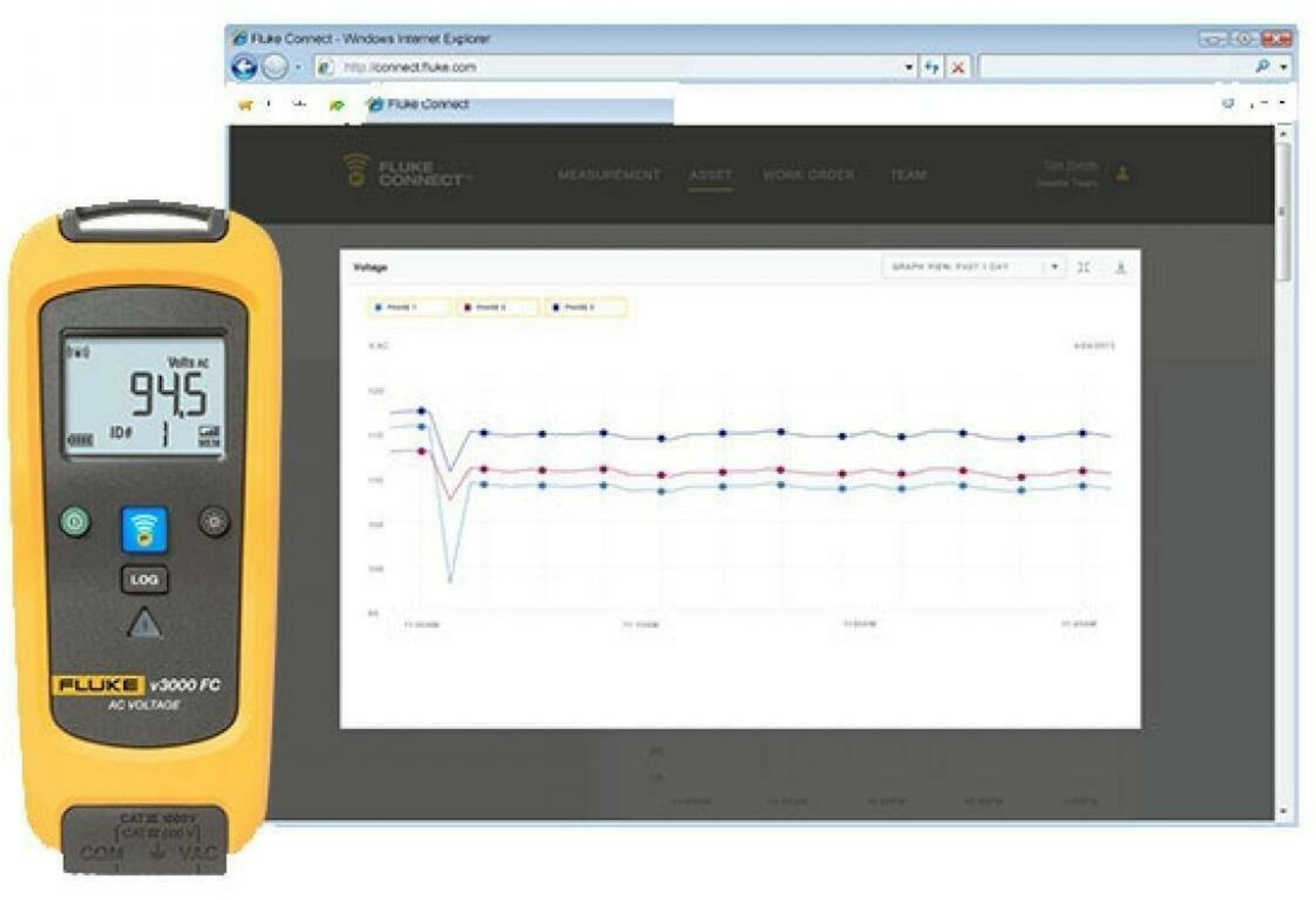1316x900 pixels.
Task: Click the search magnifier icon
Action: click(1263, 66)
